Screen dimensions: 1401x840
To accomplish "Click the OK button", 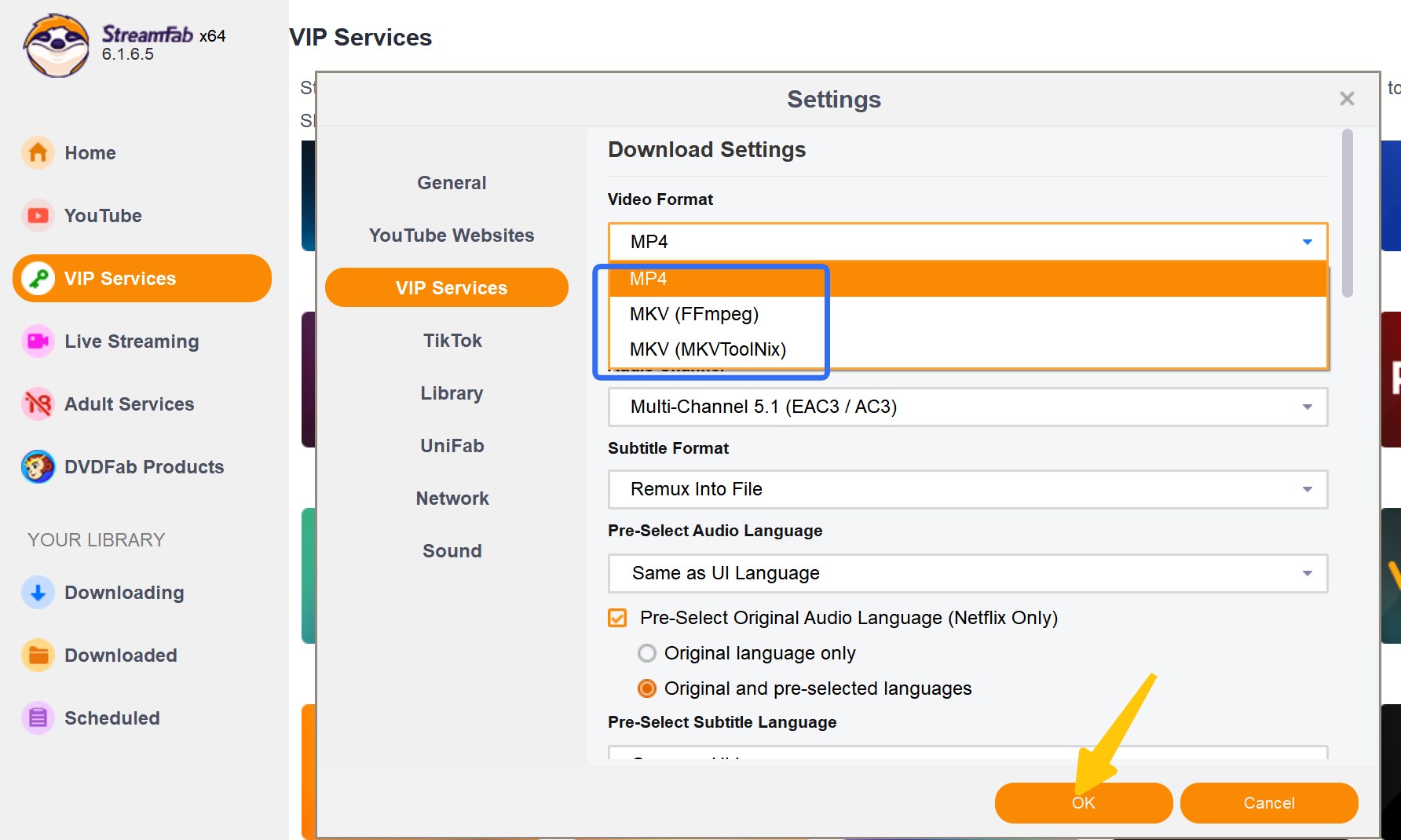I will 1084,802.
